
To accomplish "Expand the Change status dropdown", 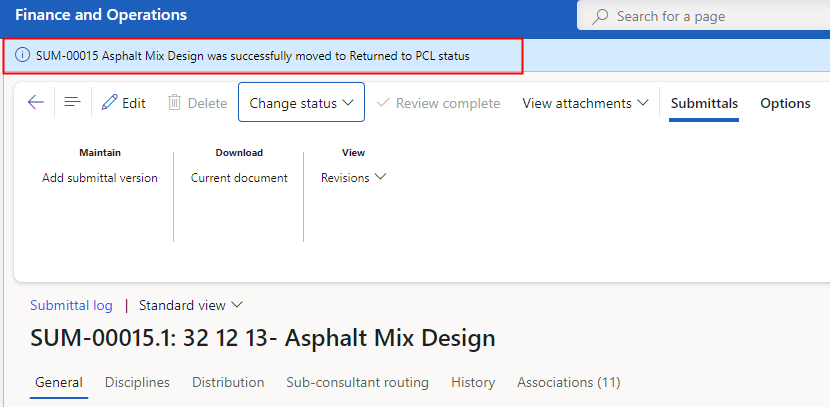I will tap(301, 102).
